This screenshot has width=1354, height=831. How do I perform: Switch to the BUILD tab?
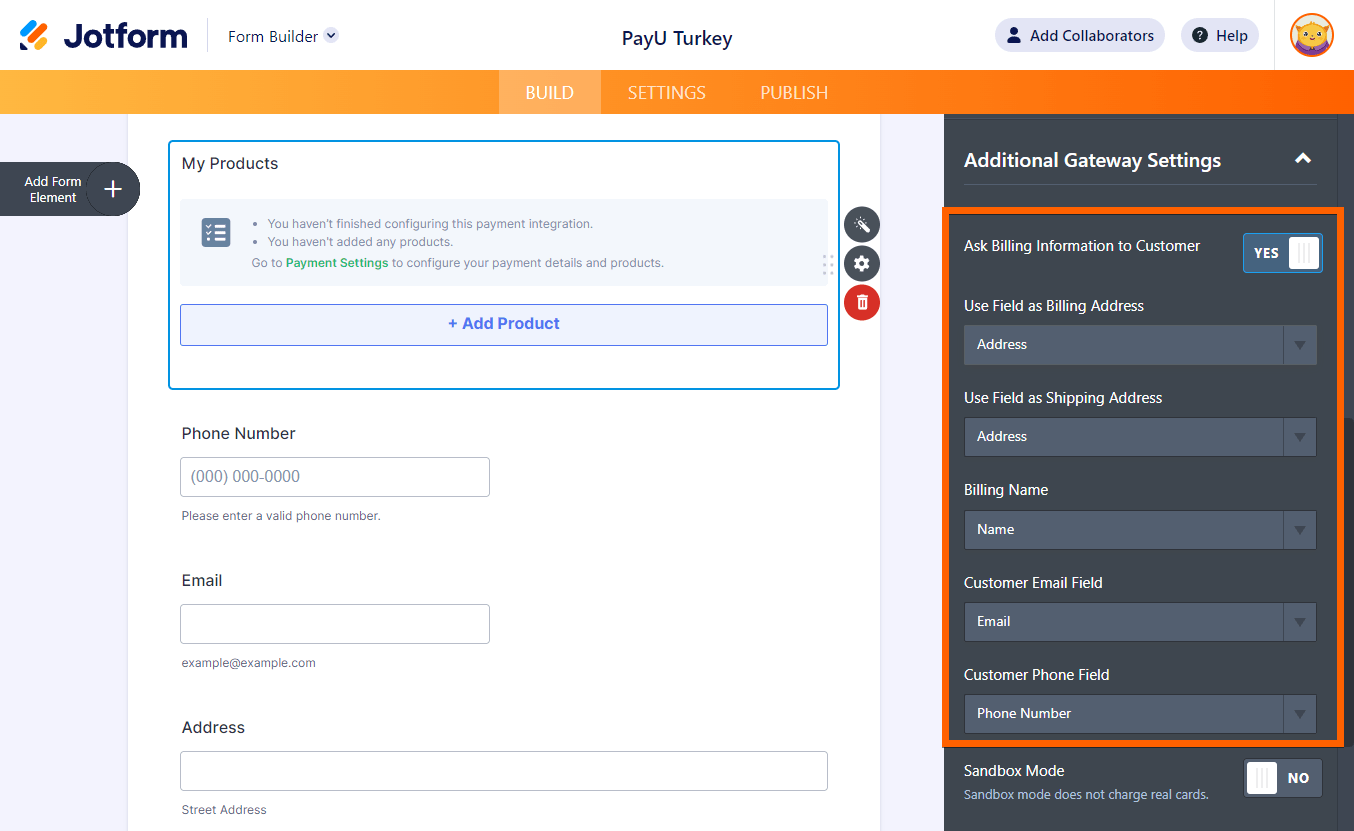click(x=550, y=92)
